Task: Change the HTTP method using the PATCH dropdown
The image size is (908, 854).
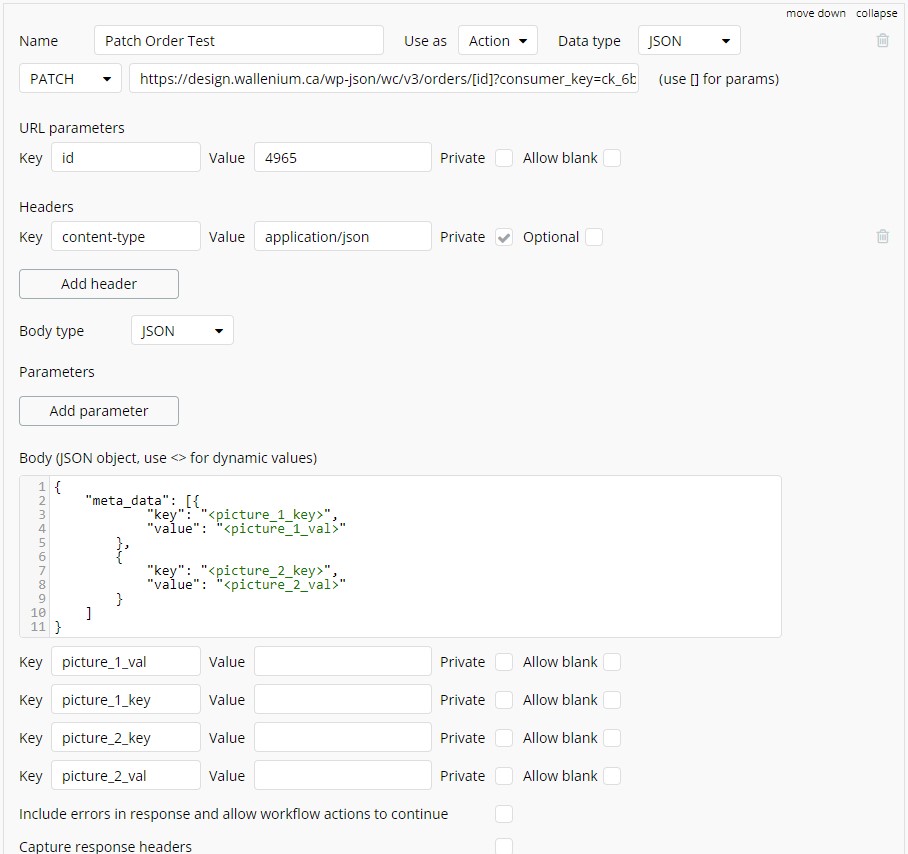Action: (69, 77)
